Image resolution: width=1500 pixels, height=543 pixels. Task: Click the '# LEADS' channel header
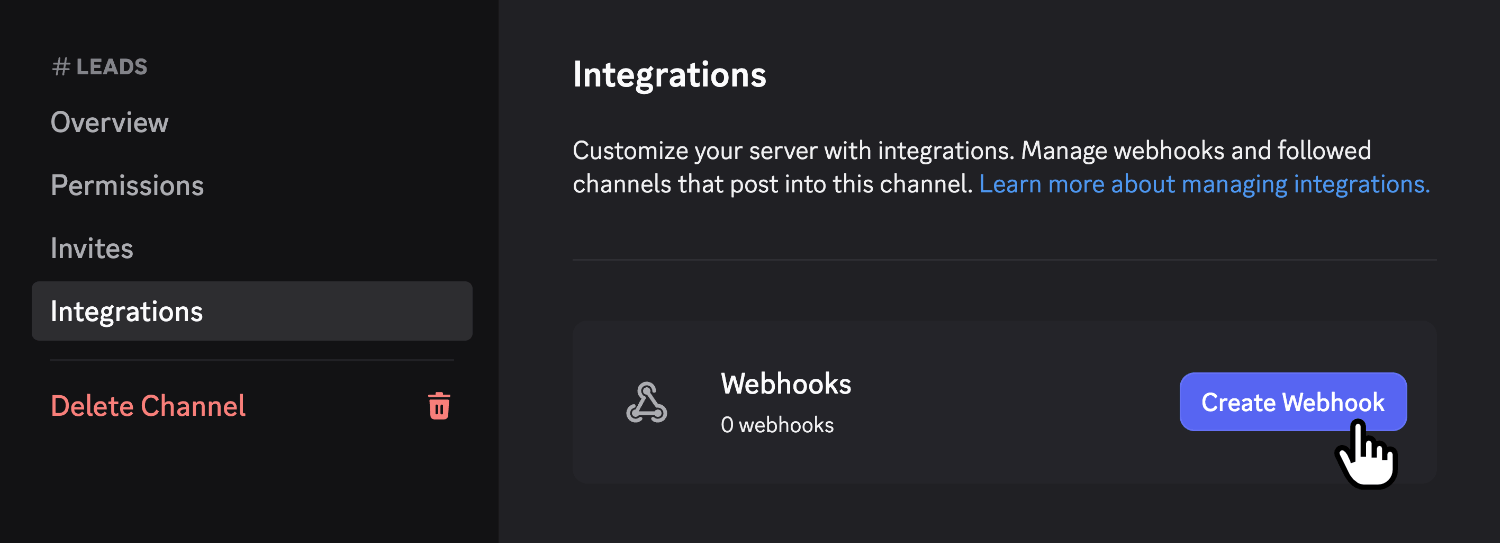click(99, 67)
